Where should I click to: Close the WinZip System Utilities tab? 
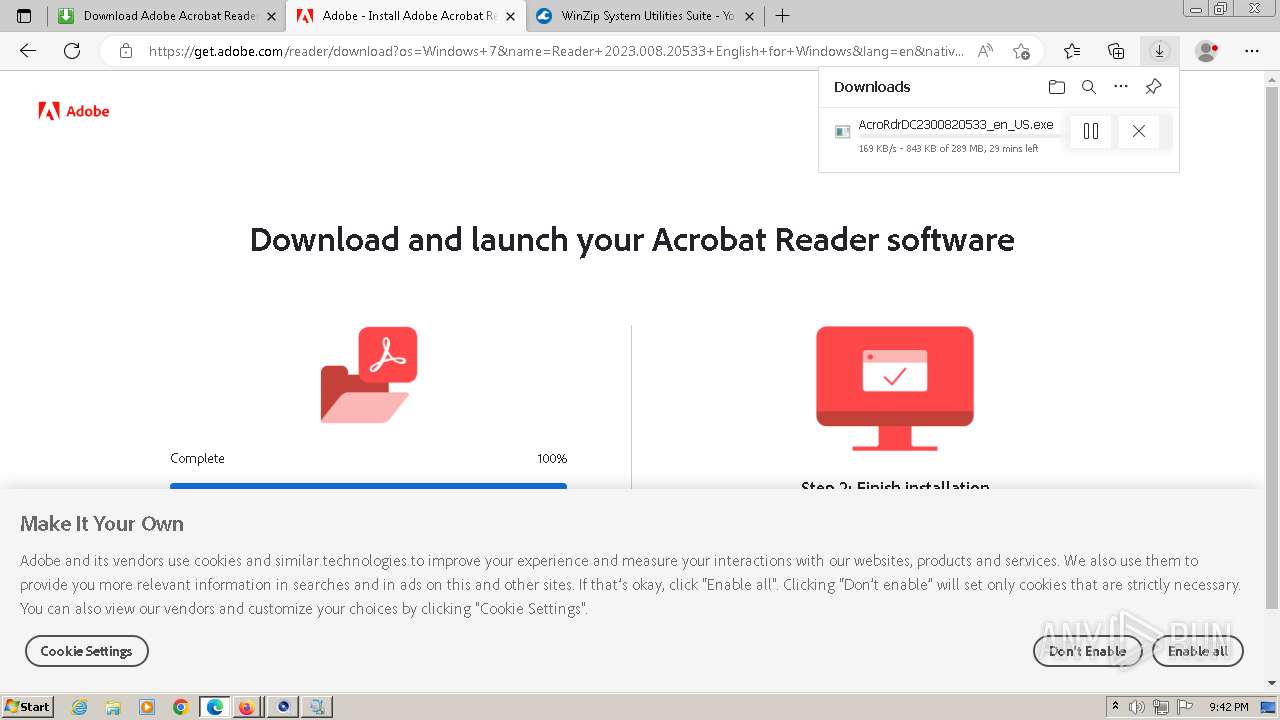[x=750, y=16]
